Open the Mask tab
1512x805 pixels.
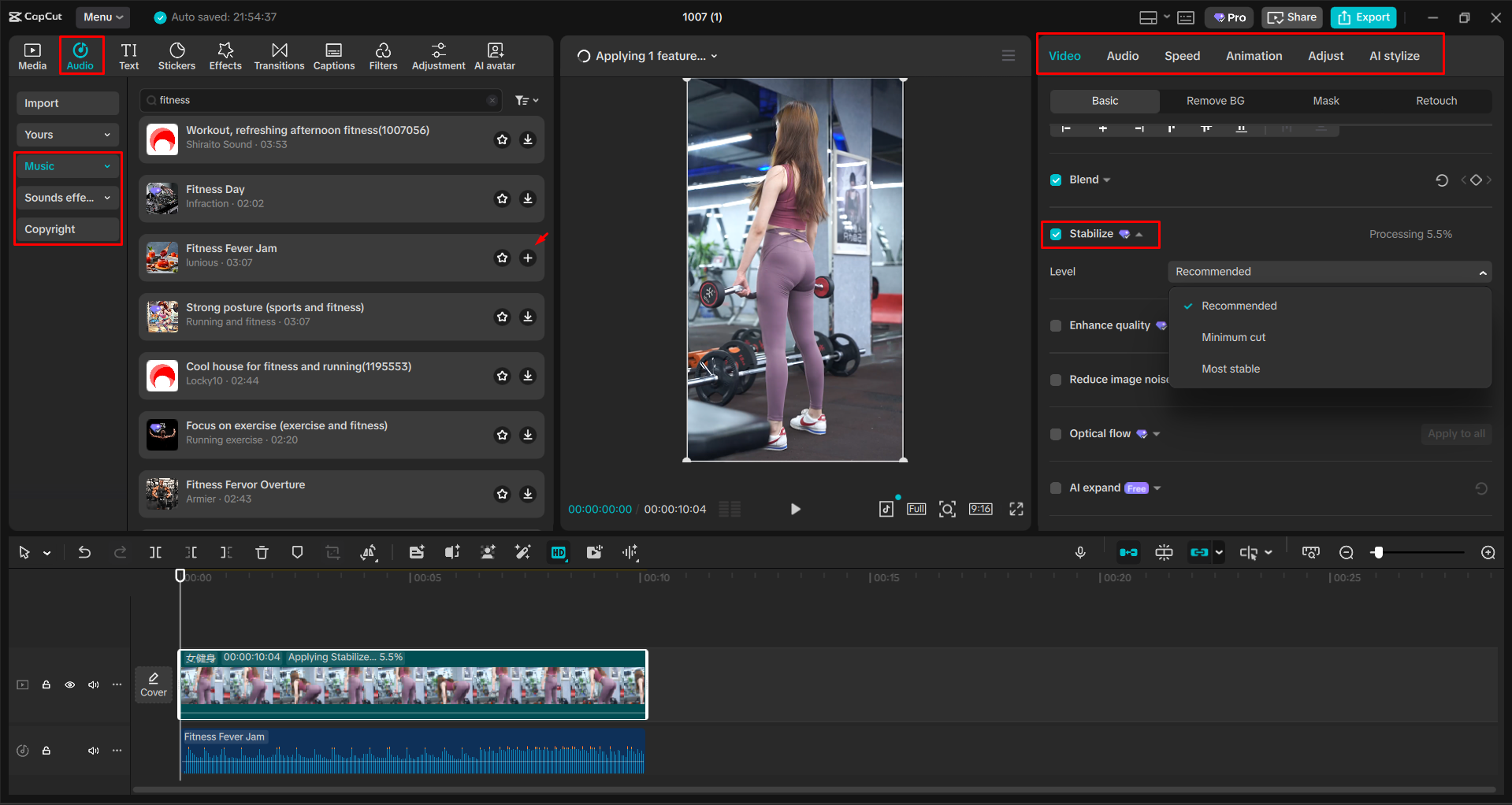[1326, 101]
